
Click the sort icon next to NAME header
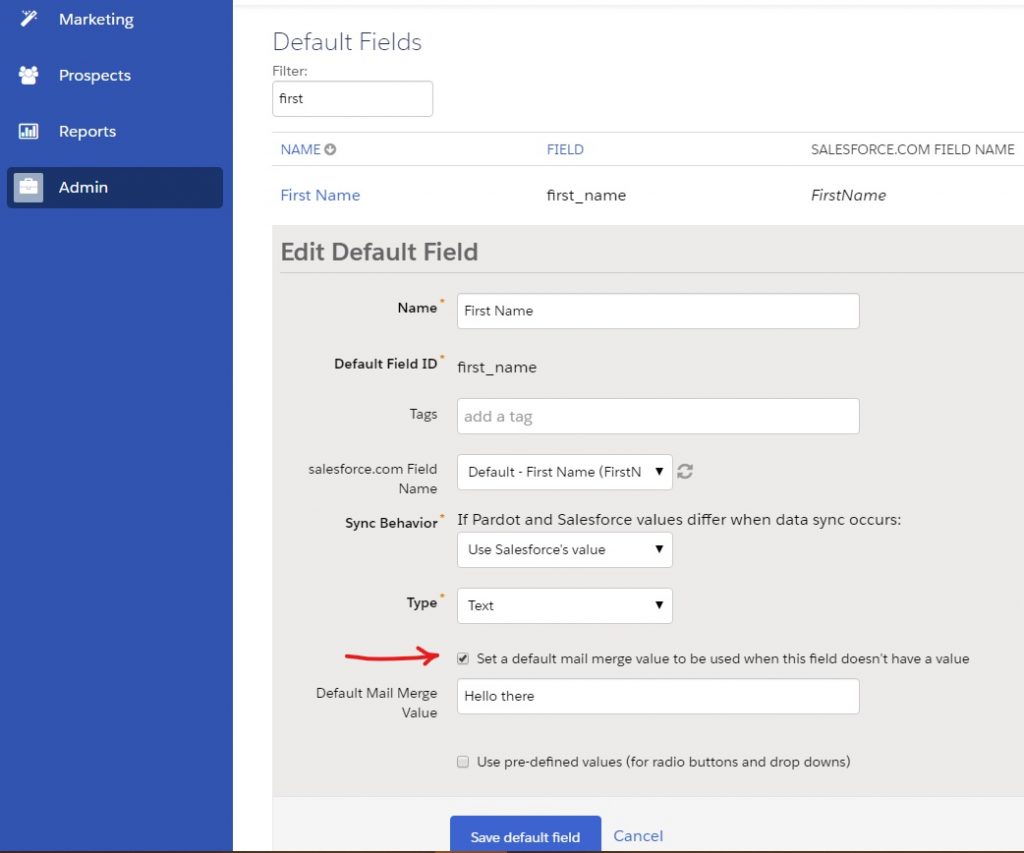(x=331, y=149)
